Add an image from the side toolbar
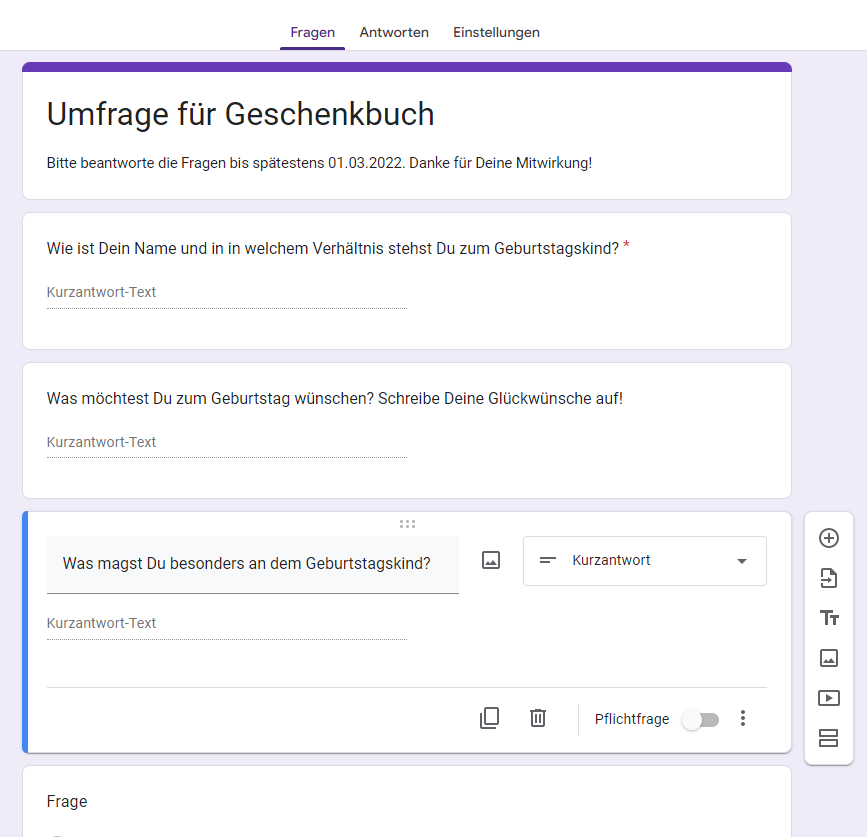Image resolution: width=867 pixels, height=837 pixels. (829, 658)
